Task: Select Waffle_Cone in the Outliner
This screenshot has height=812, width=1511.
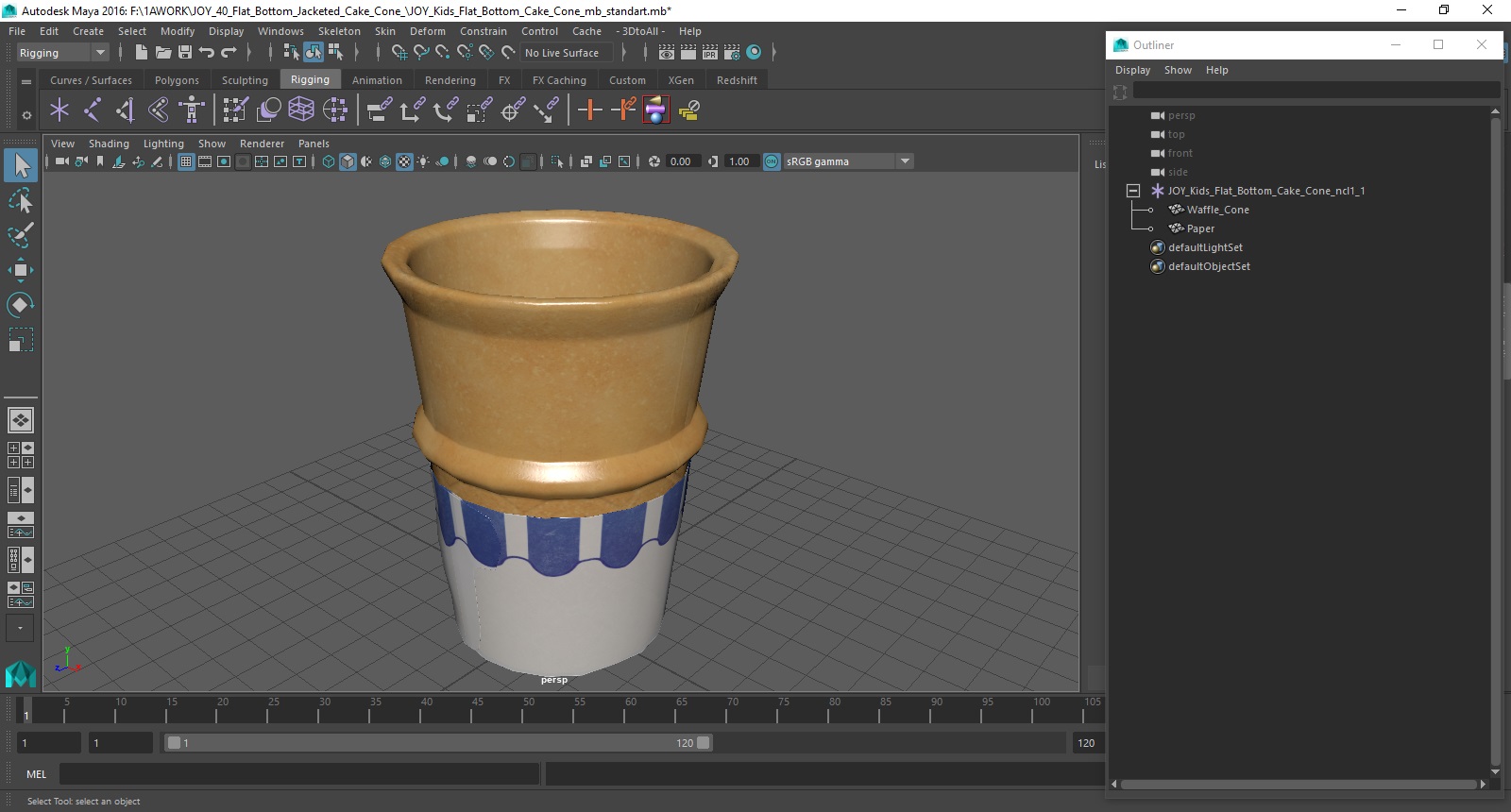Action: (1217, 210)
